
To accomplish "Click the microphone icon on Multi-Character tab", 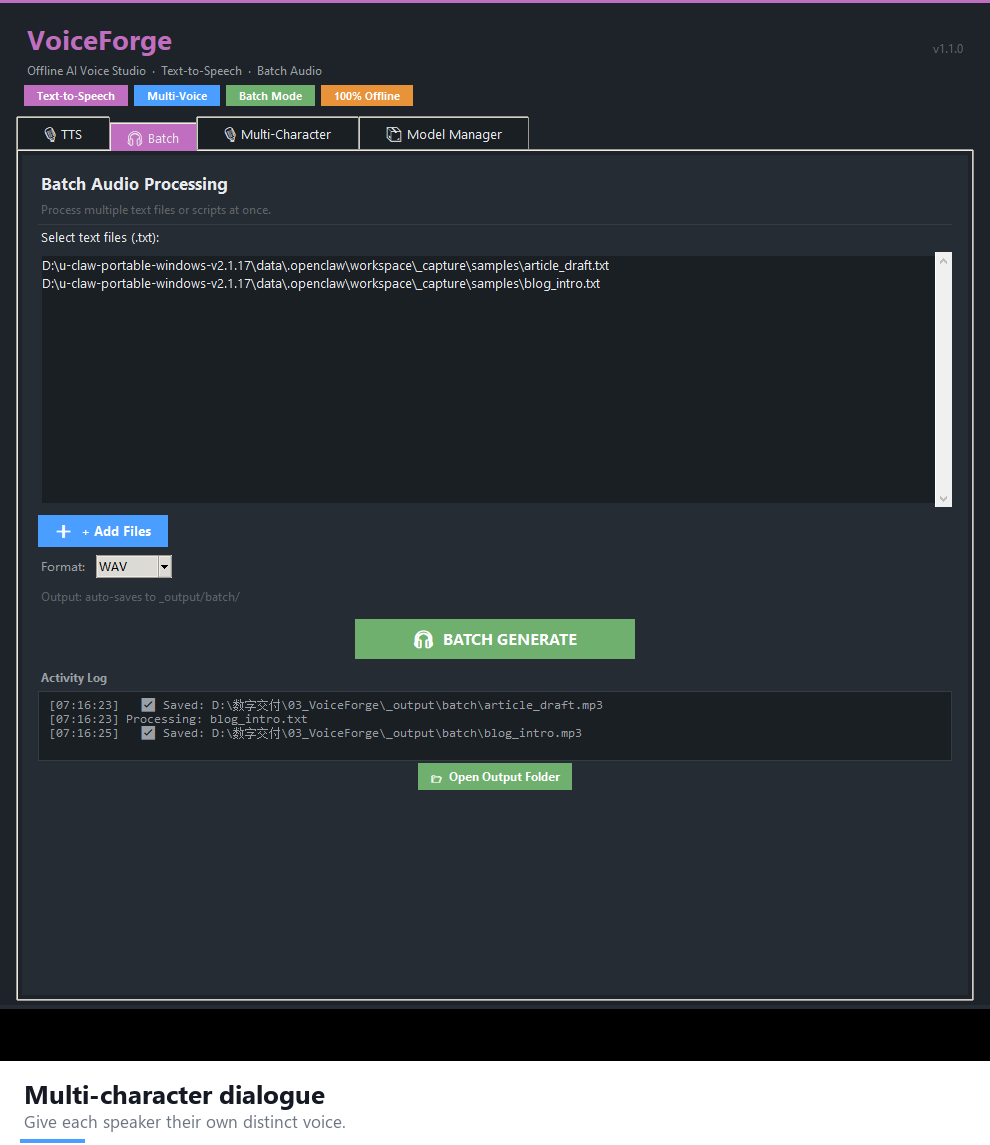I will (x=230, y=134).
